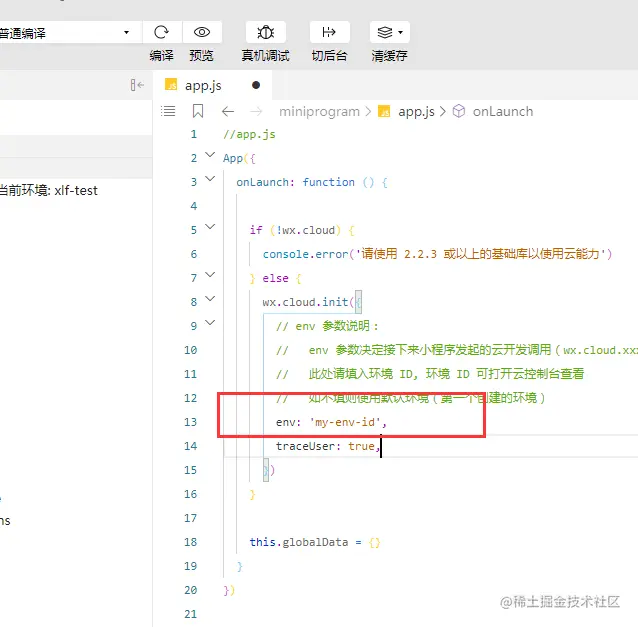Collapse code fold at line 5
638x627 pixels.
coord(210,227)
